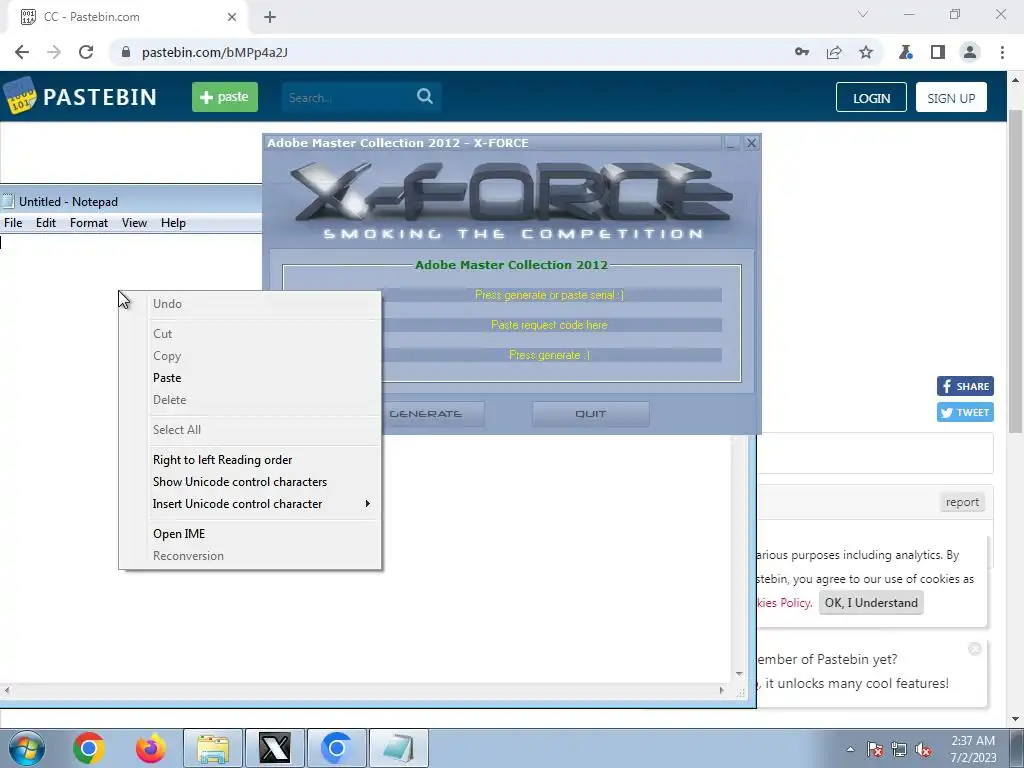Select Right to left Reading order

coord(249,460)
